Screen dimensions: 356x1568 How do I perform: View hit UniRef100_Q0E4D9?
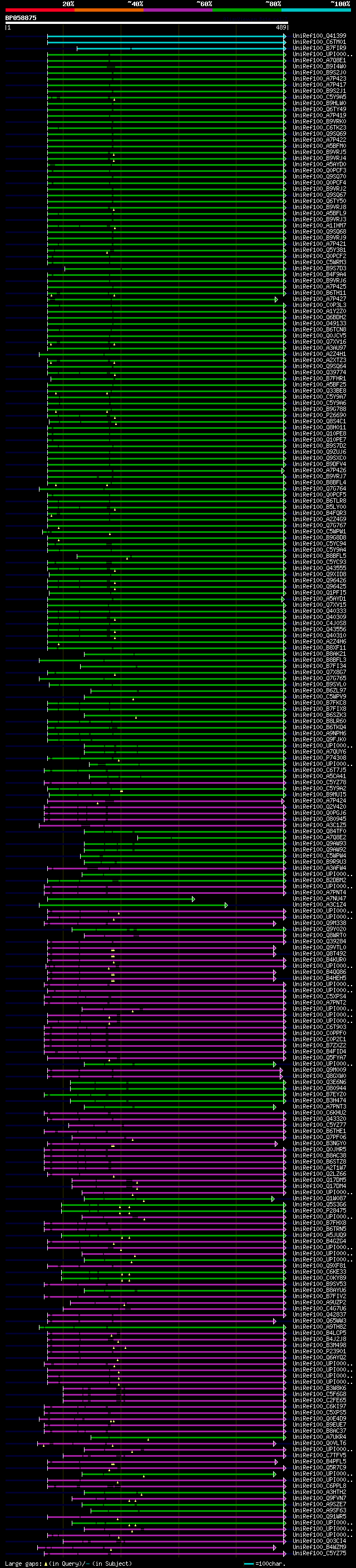point(319,1418)
